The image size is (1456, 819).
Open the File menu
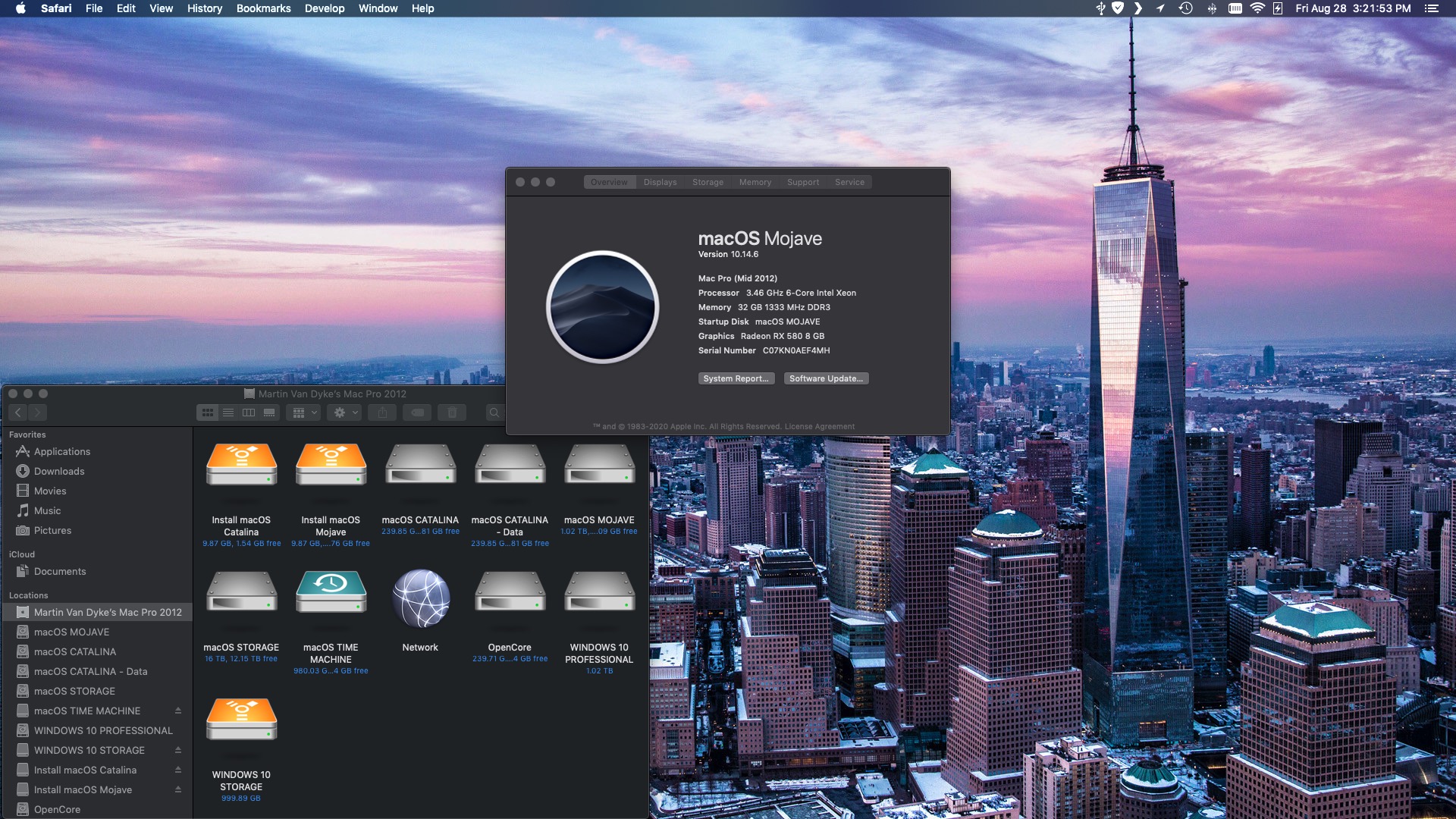tap(94, 8)
